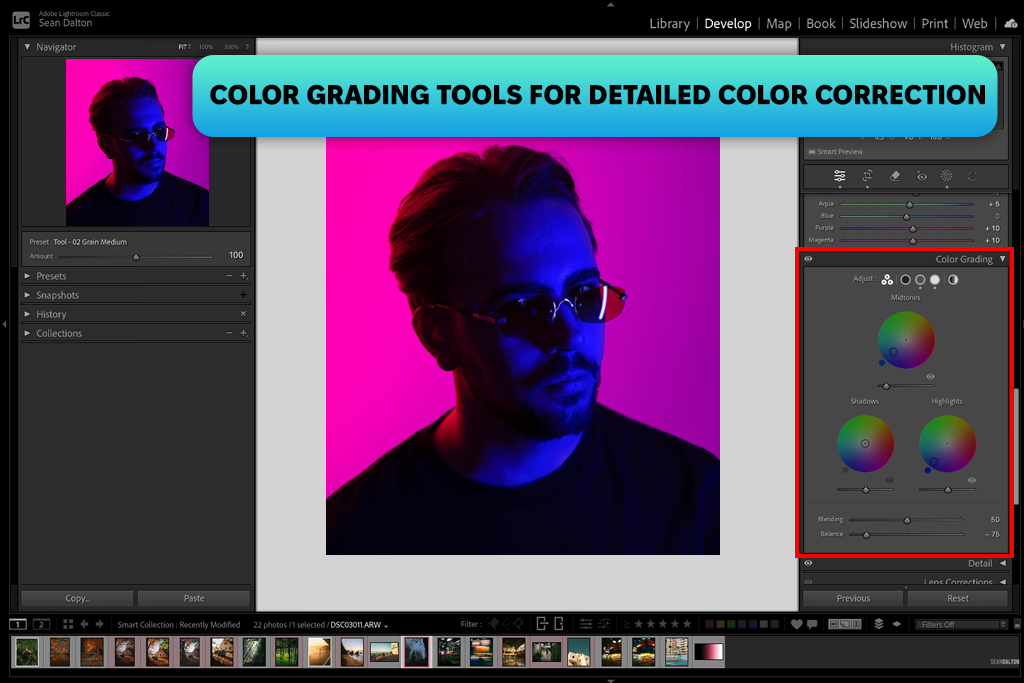Toggle Color Grading panel visibility eye
The width and height of the screenshot is (1024, 683).
[x=808, y=259]
